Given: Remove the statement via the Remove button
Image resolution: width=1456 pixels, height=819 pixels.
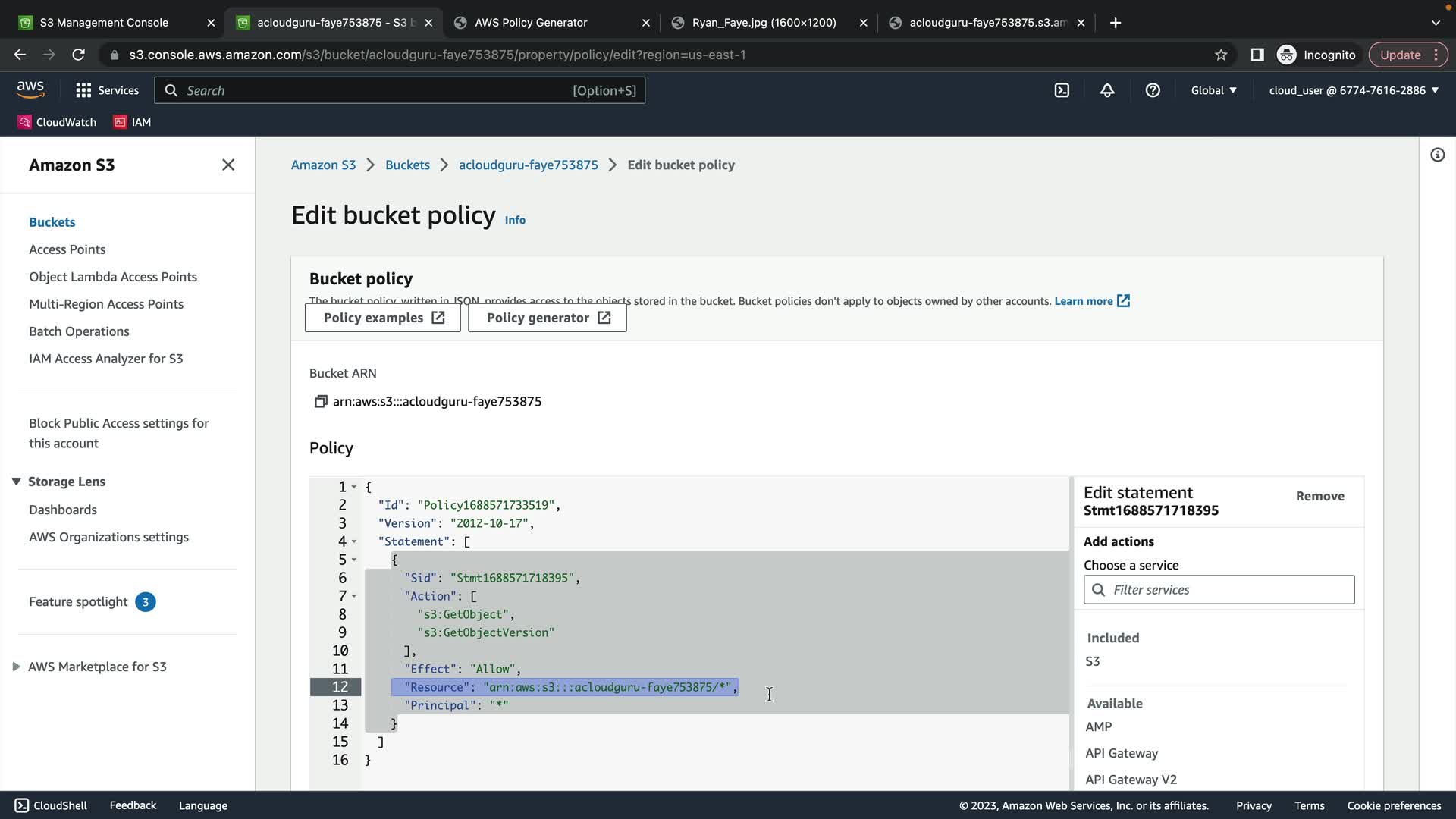Looking at the screenshot, I should 1319,496.
